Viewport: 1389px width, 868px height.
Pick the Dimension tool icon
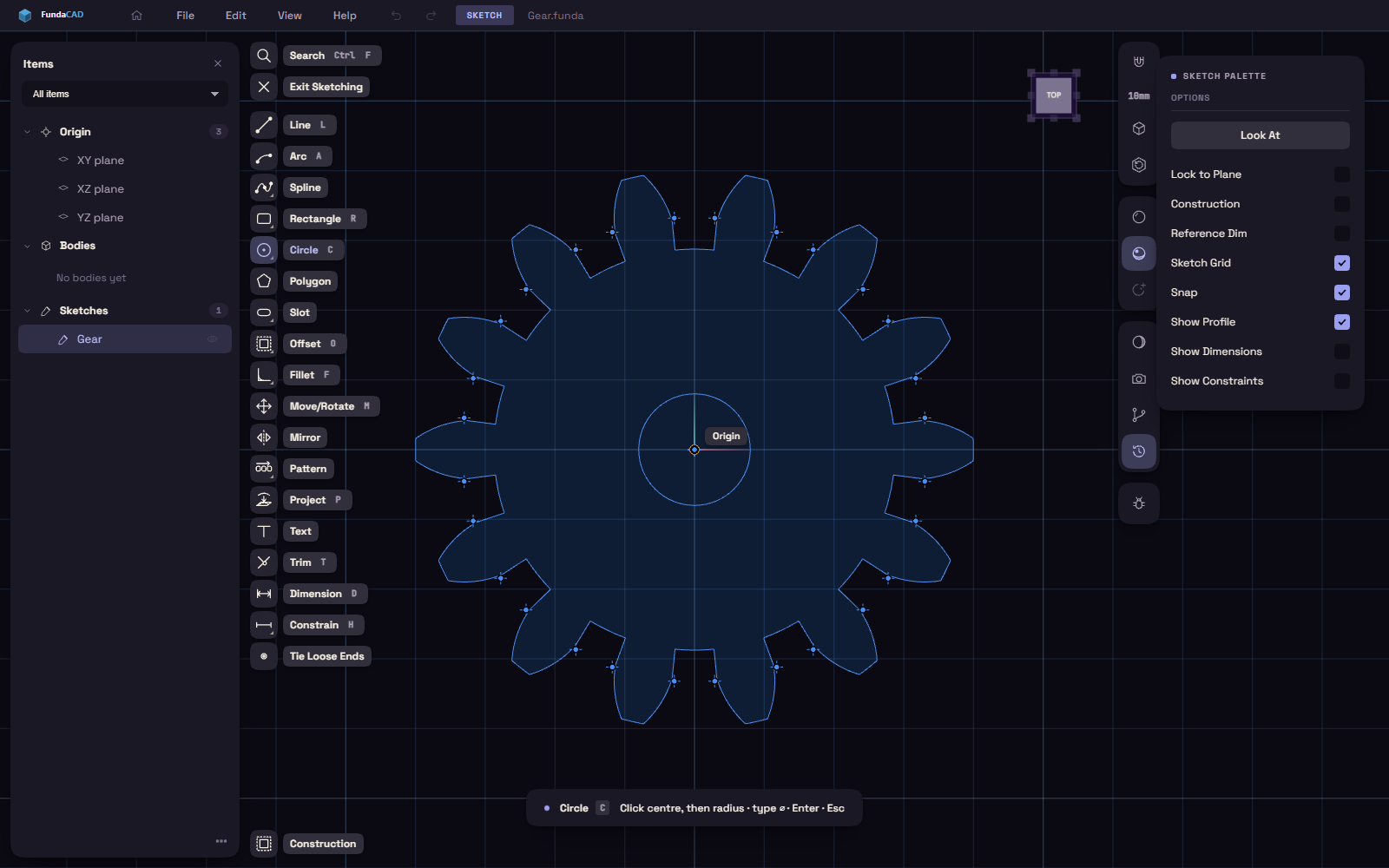coord(264,594)
